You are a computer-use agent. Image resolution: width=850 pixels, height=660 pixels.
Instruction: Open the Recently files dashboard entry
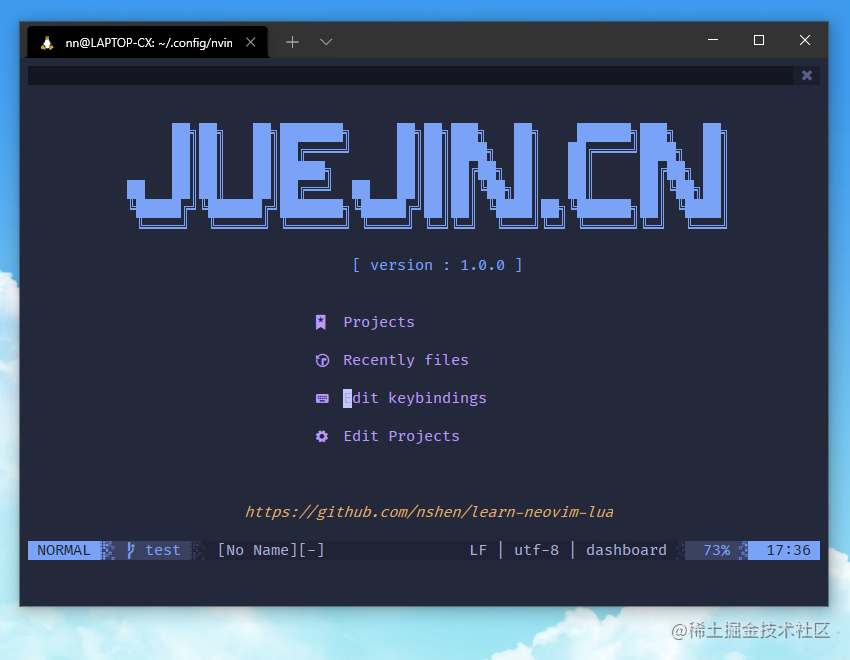click(405, 360)
